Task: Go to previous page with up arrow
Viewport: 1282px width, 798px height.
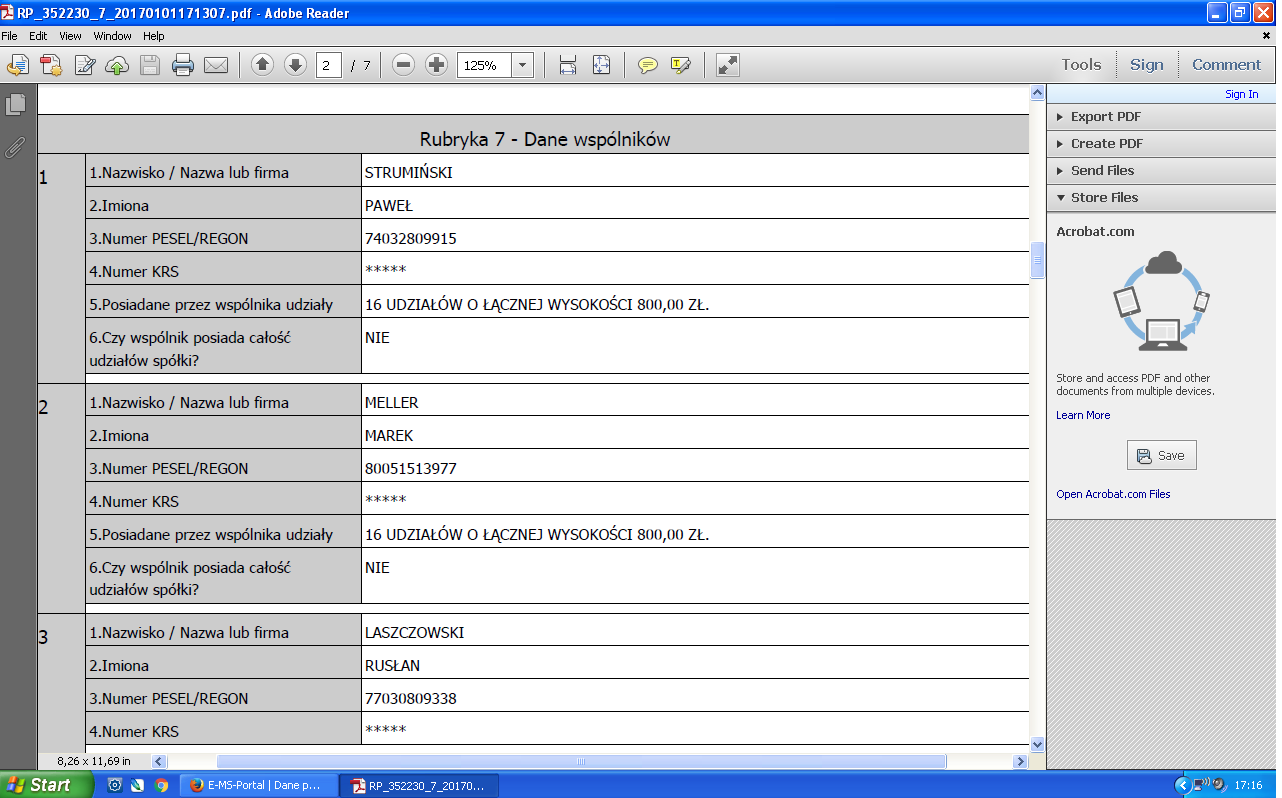Action: (x=262, y=65)
